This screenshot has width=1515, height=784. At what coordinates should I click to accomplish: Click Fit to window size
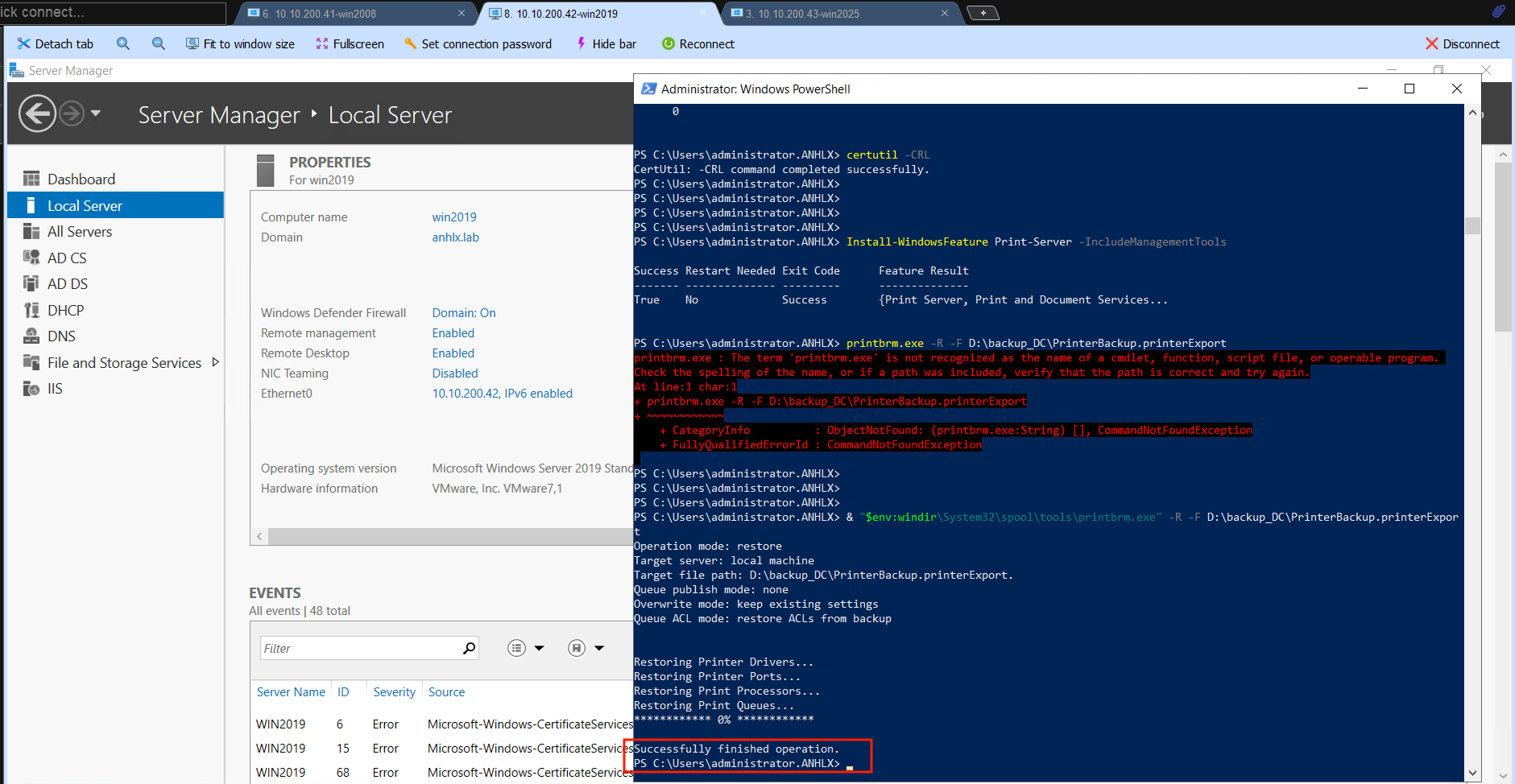(240, 43)
